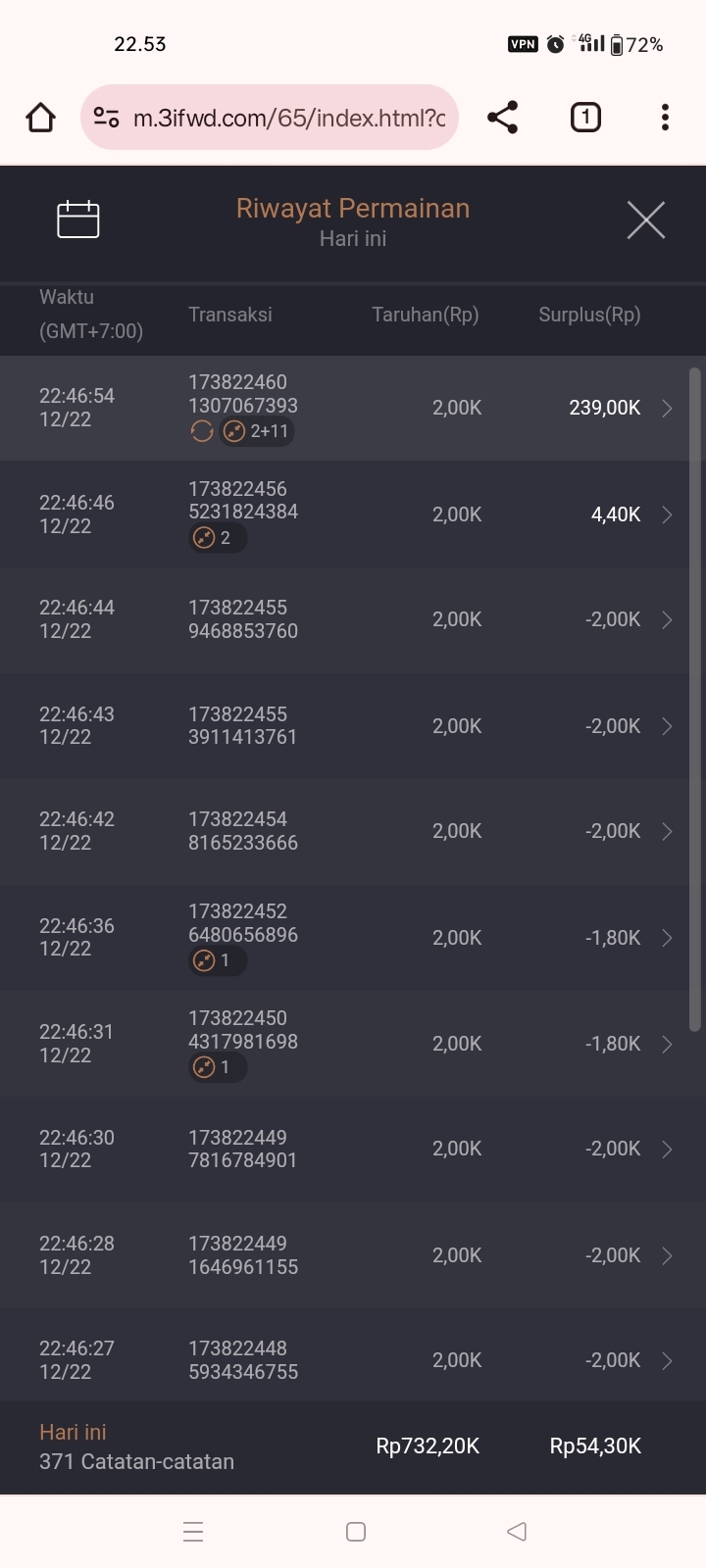Tap the share icon in browser toolbar
Image resolution: width=706 pixels, height=1568 pixels.
[502, 118]
